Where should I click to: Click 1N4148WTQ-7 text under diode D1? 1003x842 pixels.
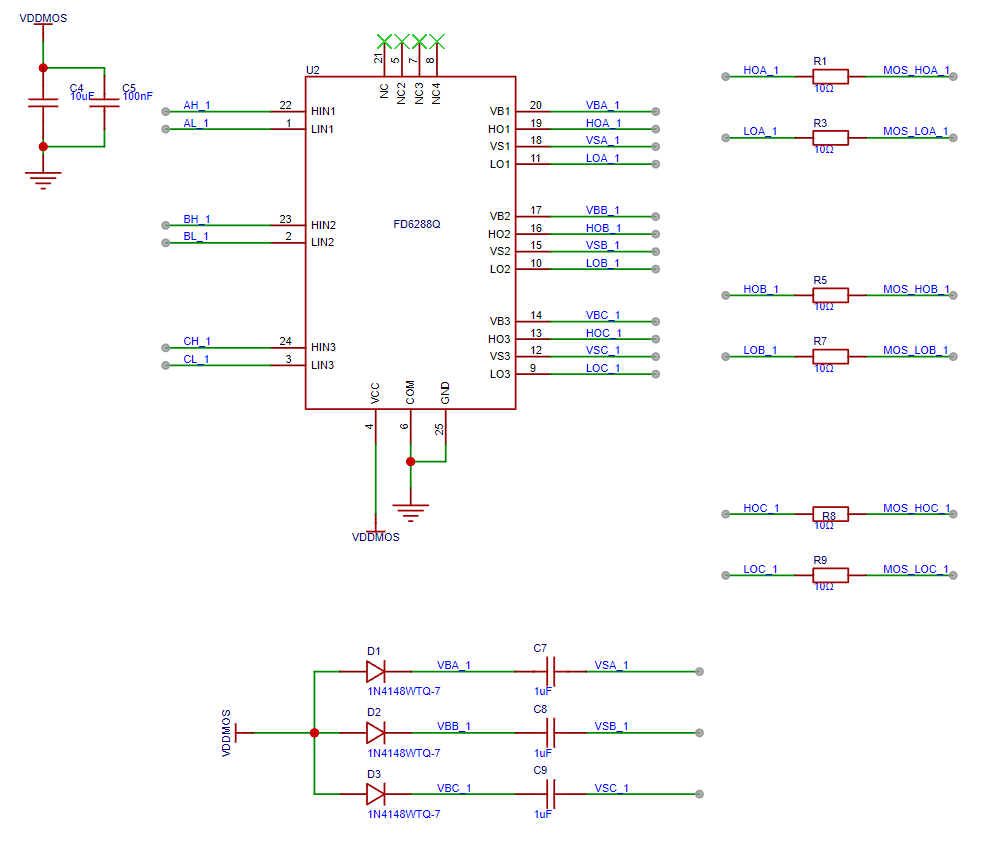coord(404,692)
